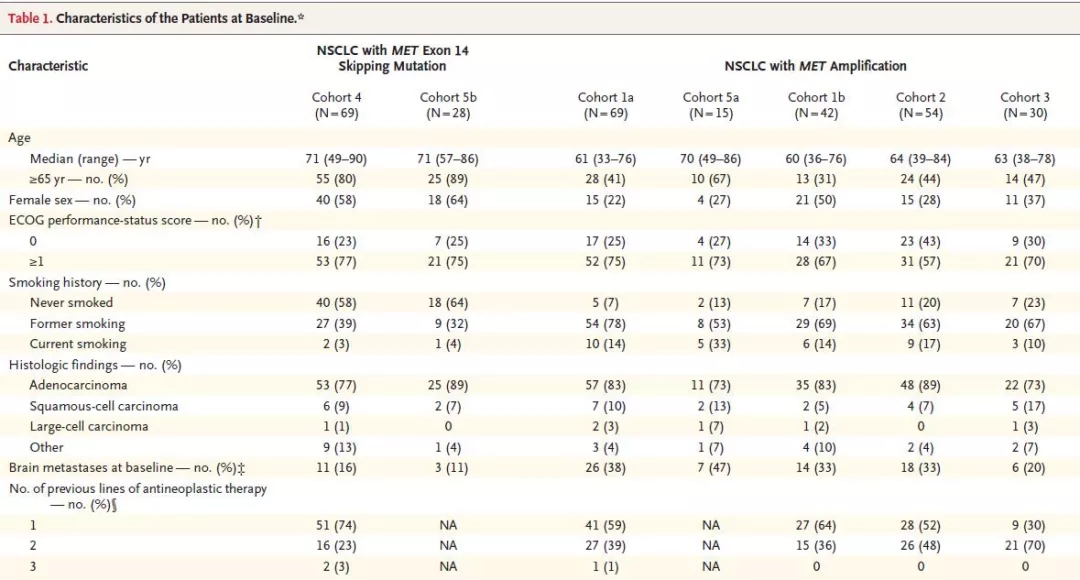Click the Cohort 1a column header
Screen dimensions: 1080x580
(605, 105)
